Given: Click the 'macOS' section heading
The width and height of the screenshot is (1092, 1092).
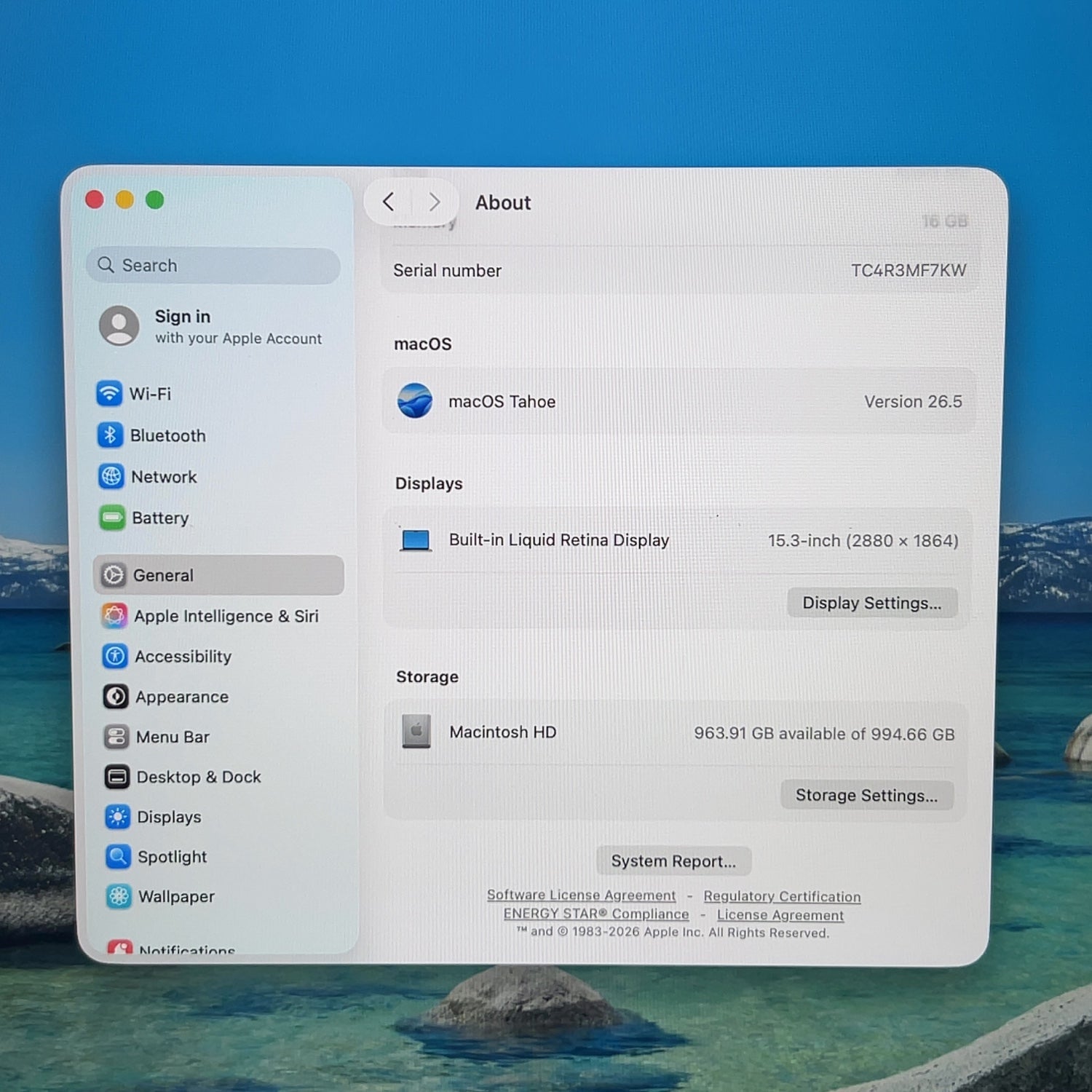Looking at the screenshot, I should pyautogui.click(x=422, y=344).
